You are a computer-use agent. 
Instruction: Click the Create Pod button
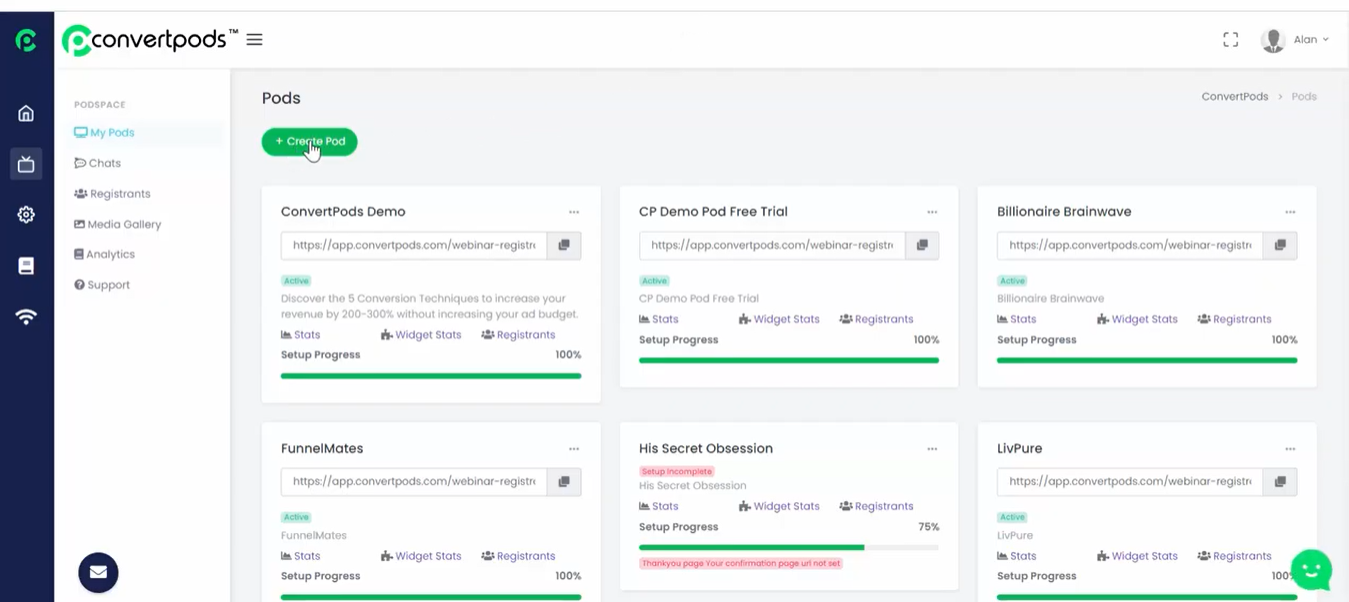[x=309, y=142]
